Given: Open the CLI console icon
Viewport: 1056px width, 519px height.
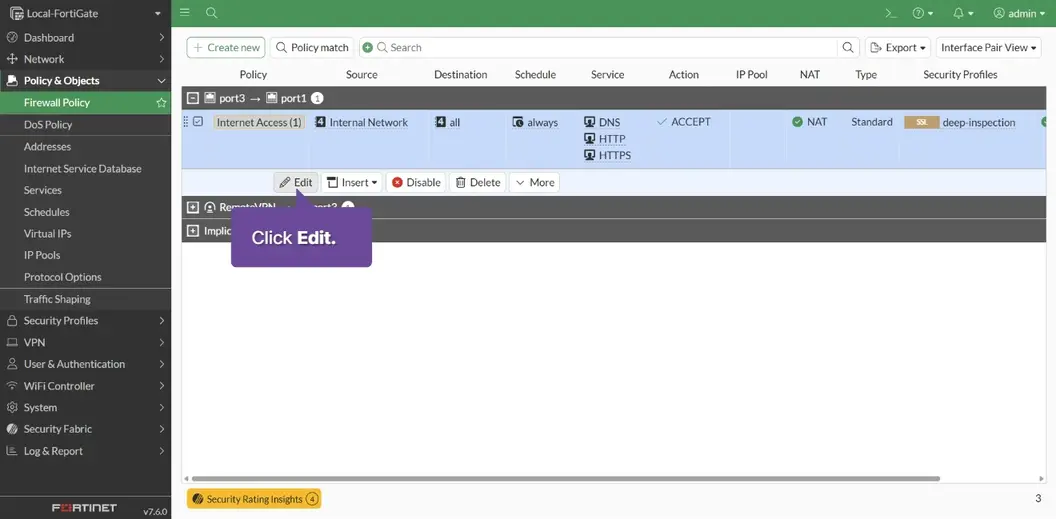Looking at the screenshot, I should click(891, 13).
